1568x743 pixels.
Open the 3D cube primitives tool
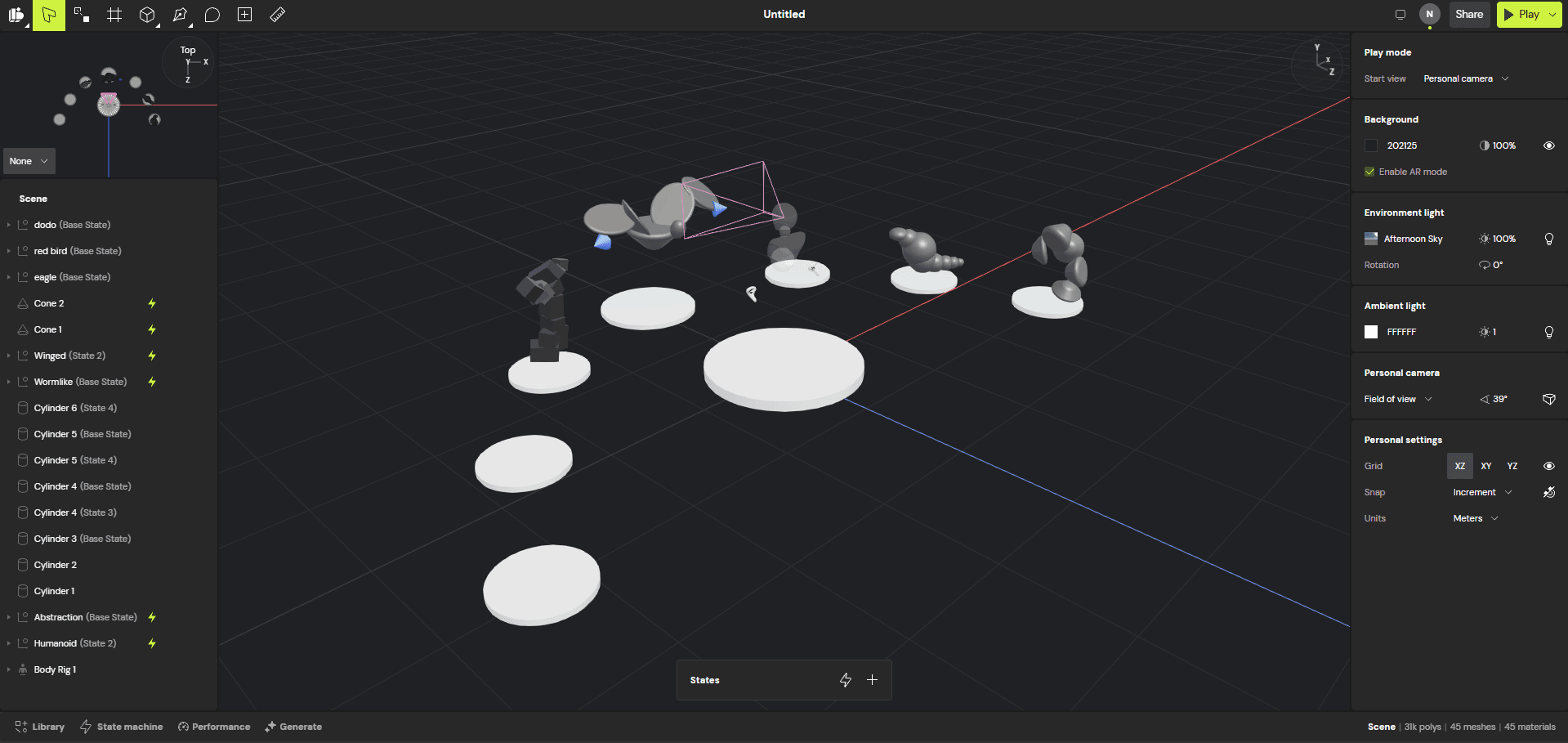147,15
